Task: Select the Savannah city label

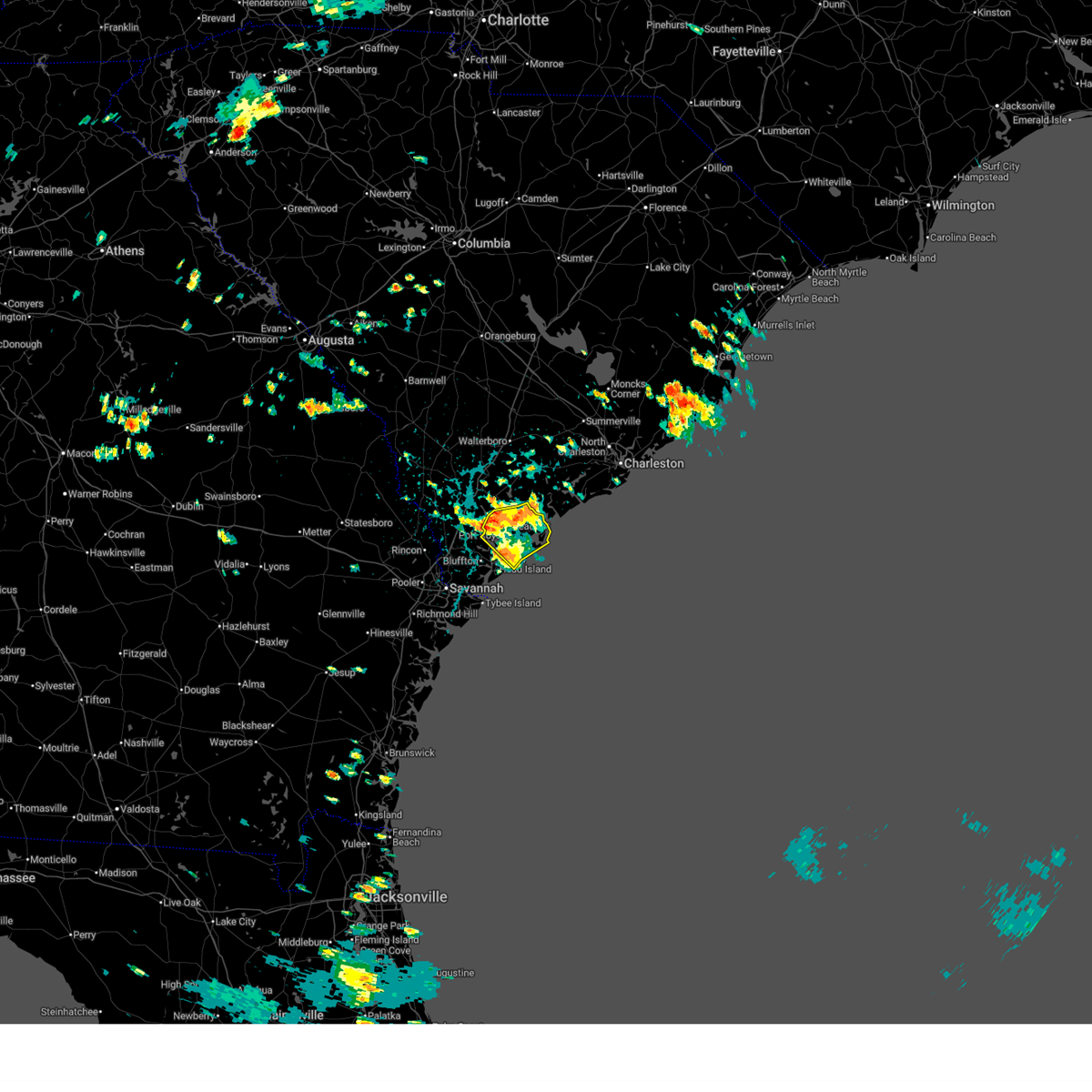Action: tap(476, 589)
